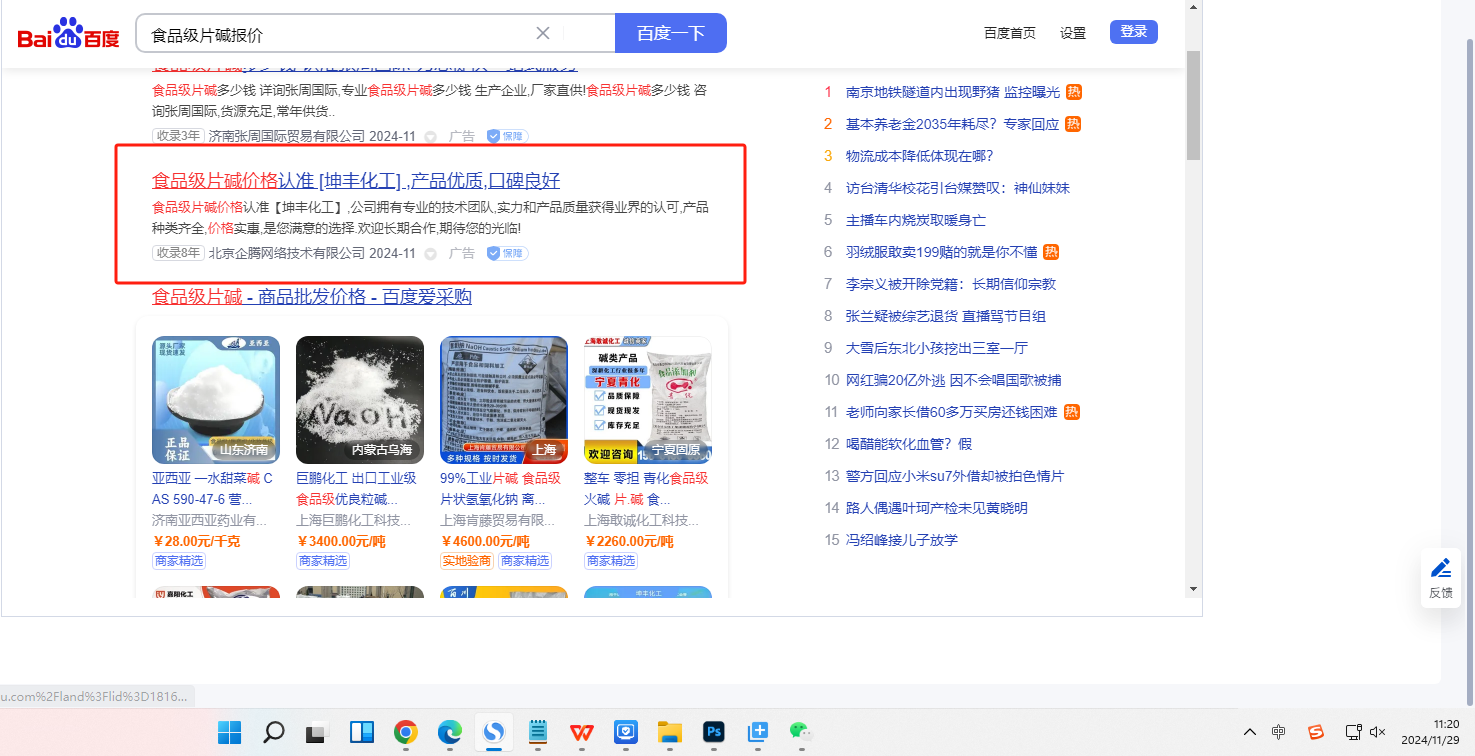Open the blue plus-square app on taskbar
The height and width of the screenshot is (756, 1475).
(757, 732)
